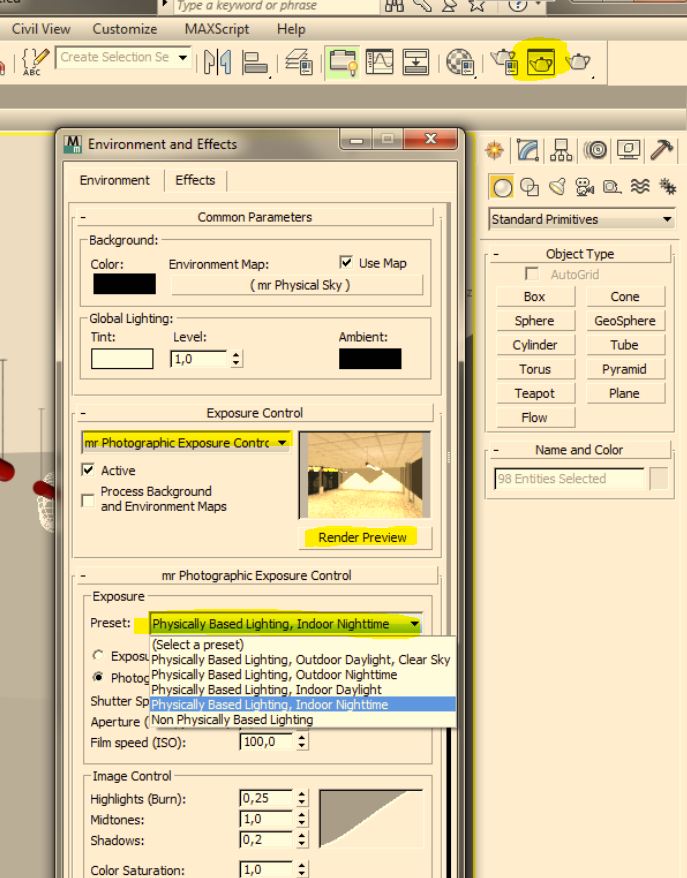The height and width of the screenshot is (878, 687).
Task: Open the Create panel tab
Action: (494, 150)
